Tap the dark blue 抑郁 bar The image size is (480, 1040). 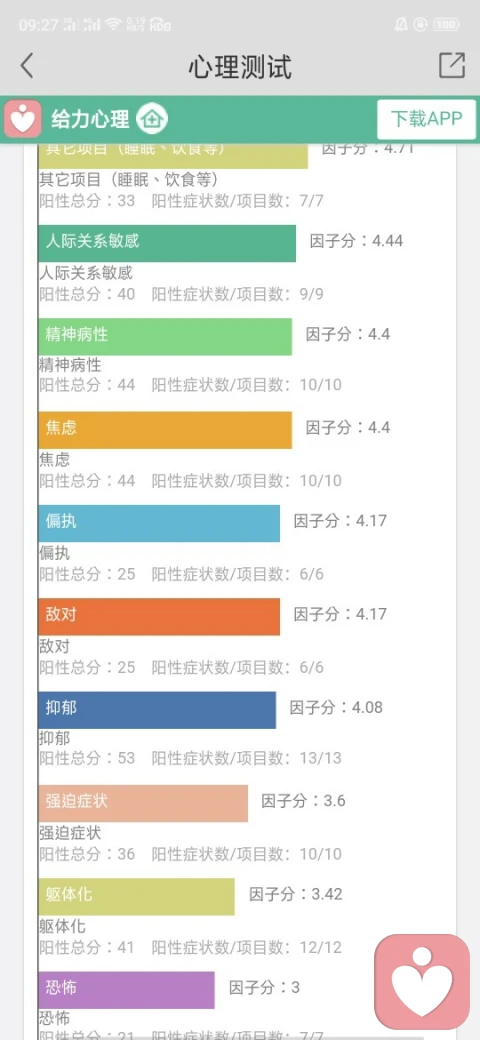157,710
